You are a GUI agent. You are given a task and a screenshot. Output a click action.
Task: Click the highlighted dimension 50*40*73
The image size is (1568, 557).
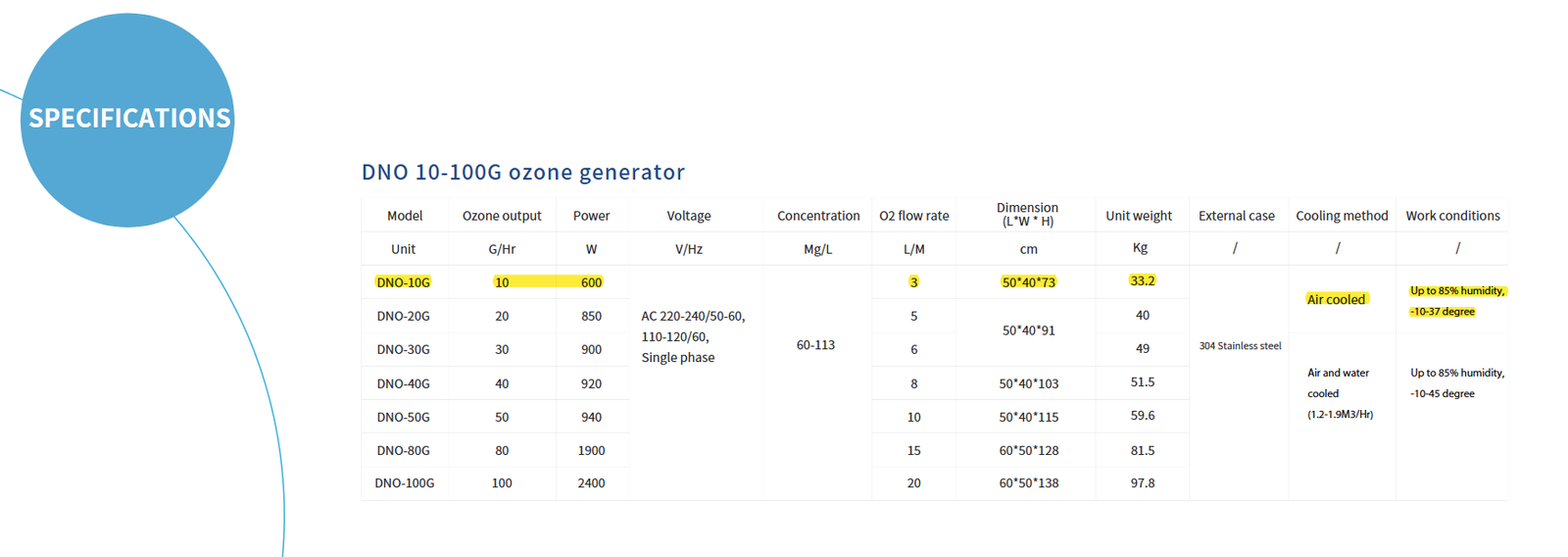pyautogui.click(x=1028, y=282)
